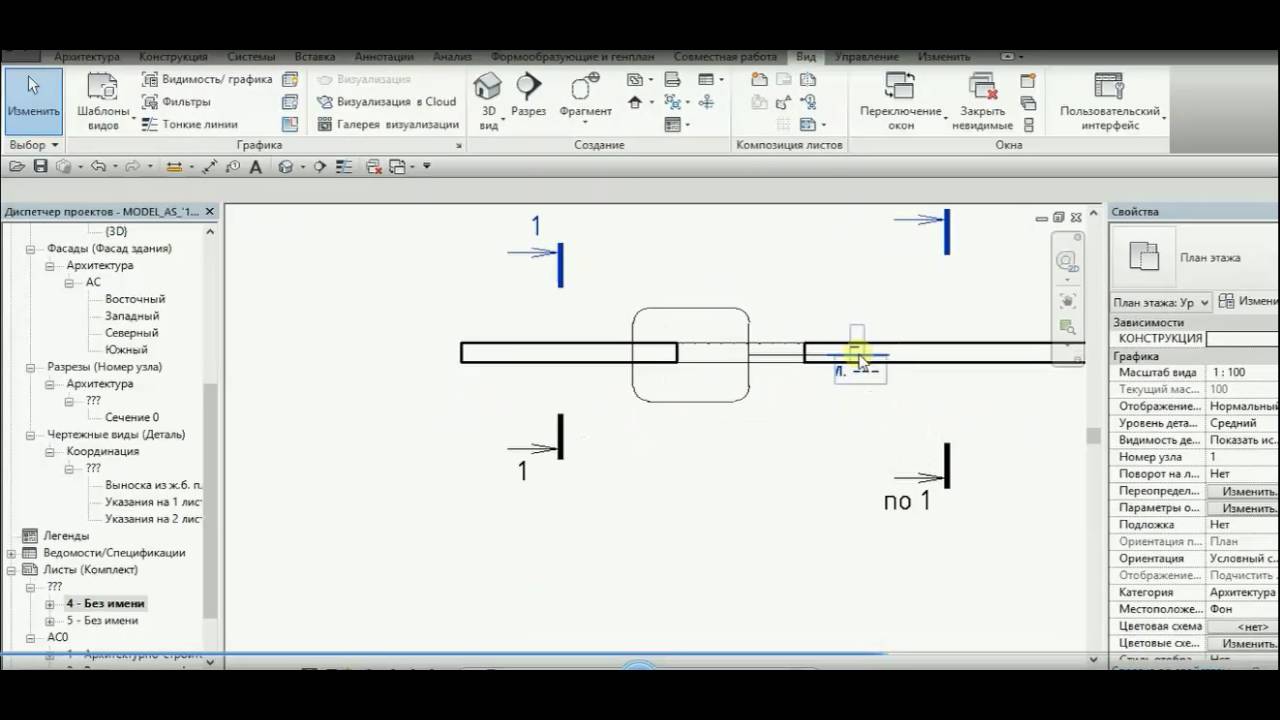Click the Цветовая схема <нет> value
Viewport: 1280px width, 720px height.
pyautogui.click(x=1243, y=626)
